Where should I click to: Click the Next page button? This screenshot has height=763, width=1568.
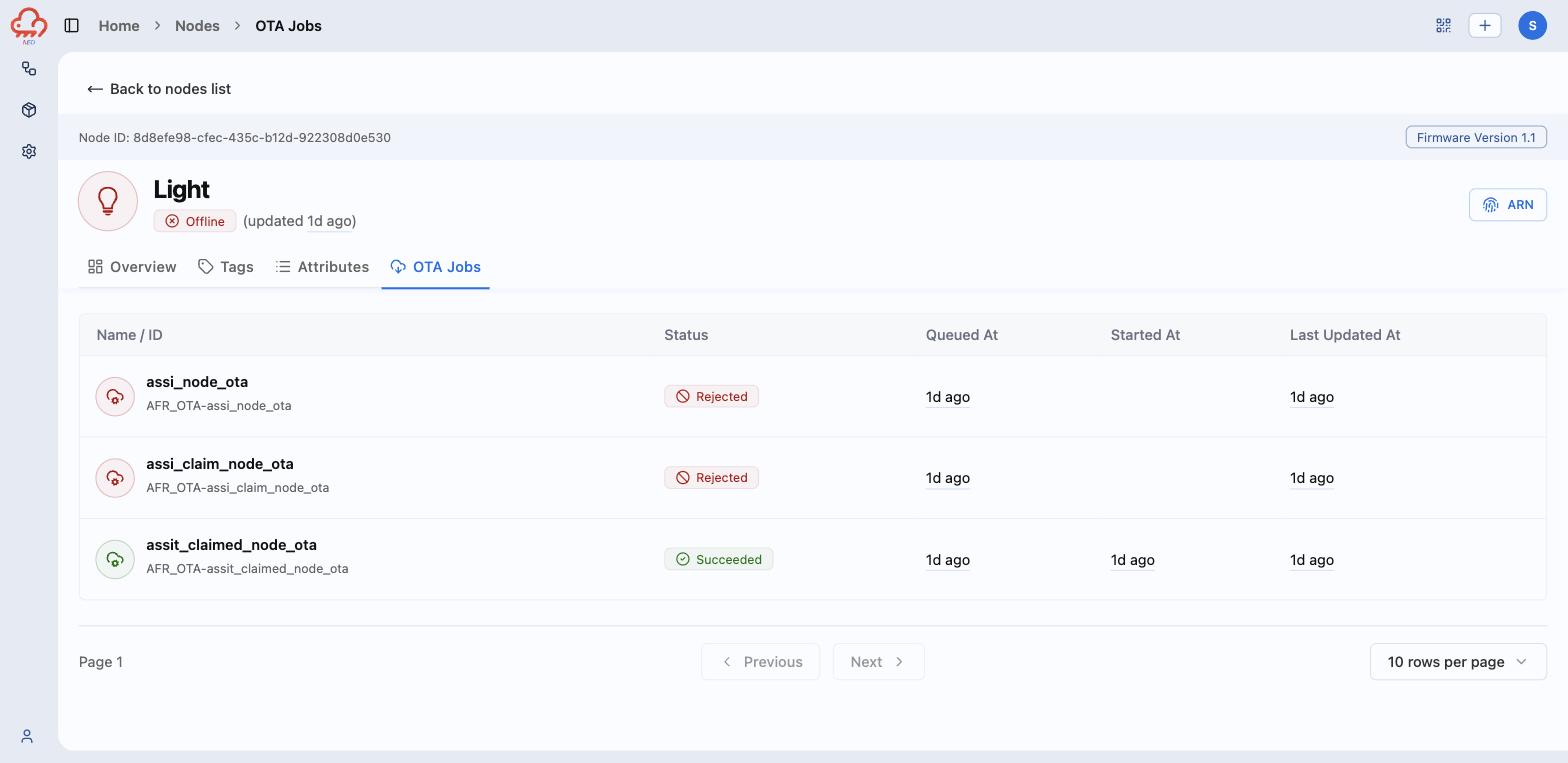point(879,662)
